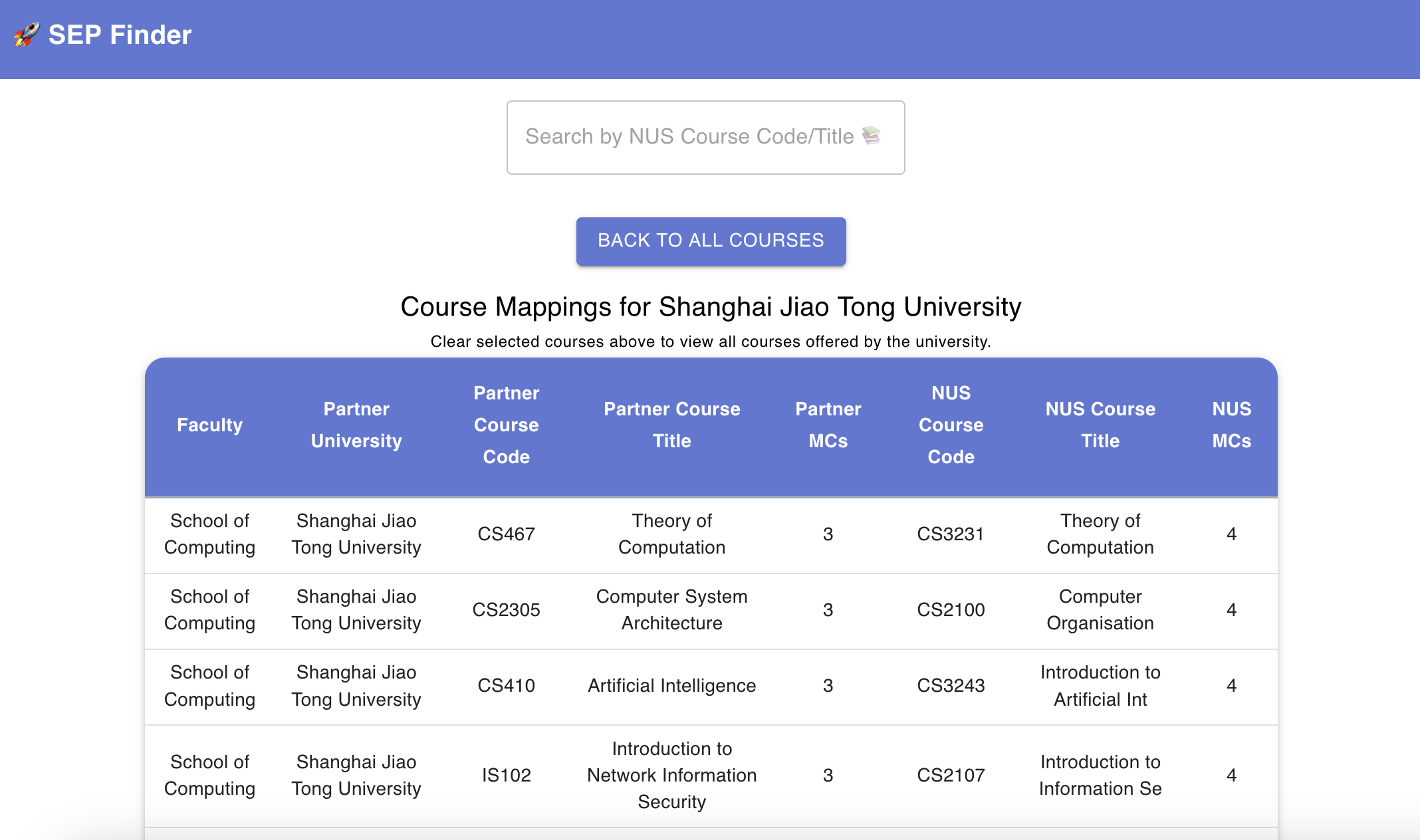Select the CS3231 NUS course code cell
This screenshot has width=1420, height=840.
951,534
